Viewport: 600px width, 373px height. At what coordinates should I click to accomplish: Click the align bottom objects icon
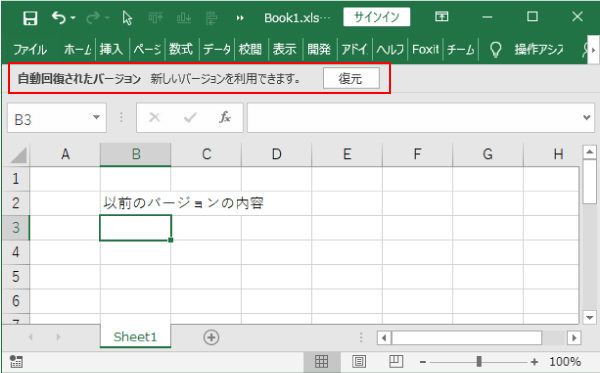pos(184,18)
